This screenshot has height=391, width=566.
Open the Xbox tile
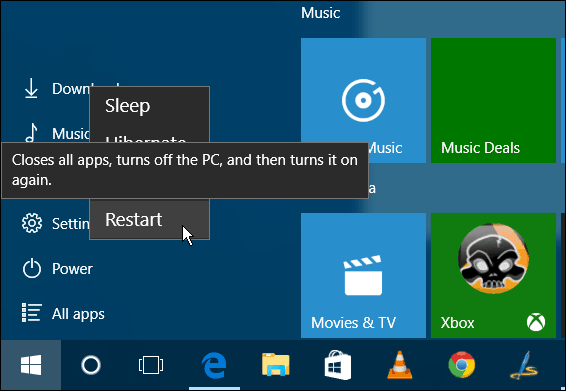tap(493, 275)
